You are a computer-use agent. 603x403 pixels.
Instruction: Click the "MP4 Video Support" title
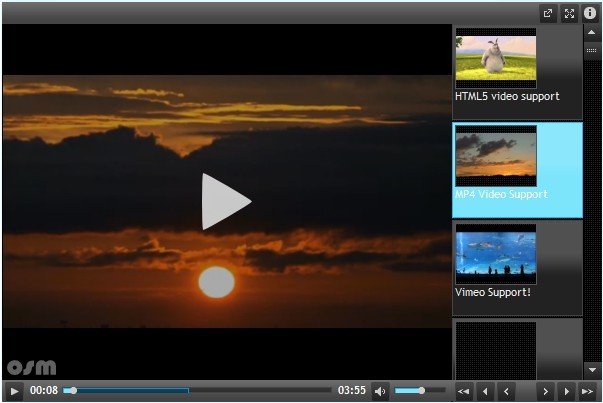(501, 194)
